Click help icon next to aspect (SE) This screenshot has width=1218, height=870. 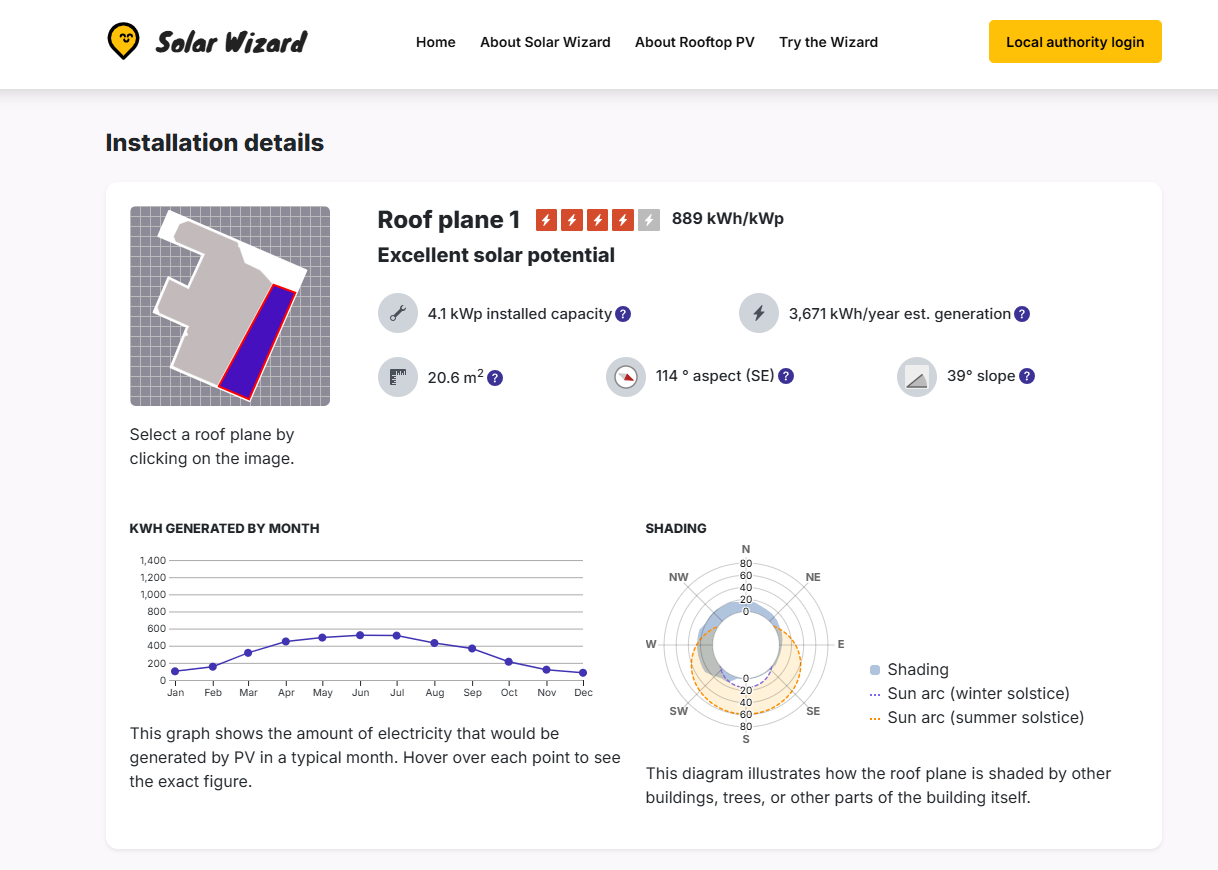click(786, 376)
